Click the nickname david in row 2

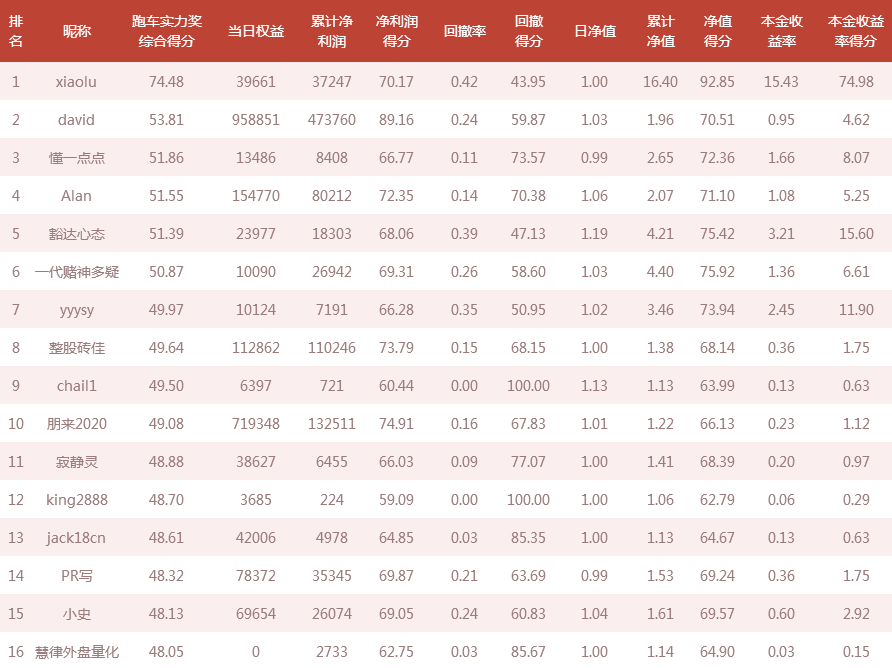(x=76, y=120)
